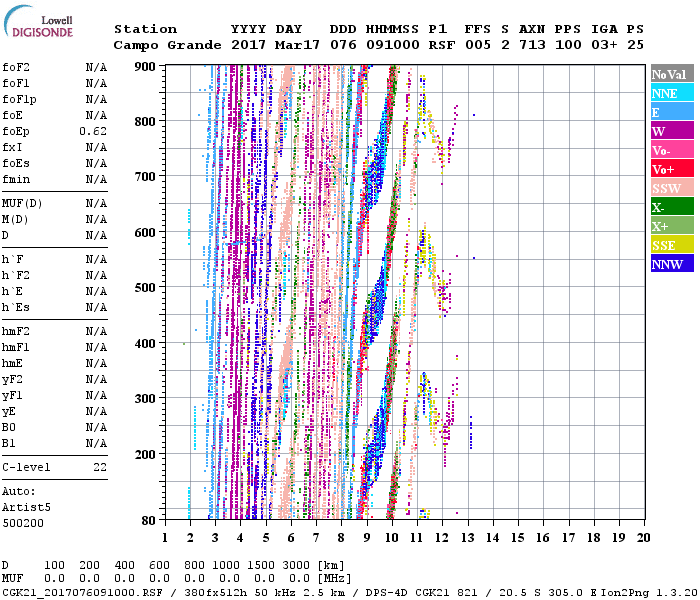This screenshot has width=700, height=600.
Task: Click the B1 parameter label
Action: tap(8, 443)
